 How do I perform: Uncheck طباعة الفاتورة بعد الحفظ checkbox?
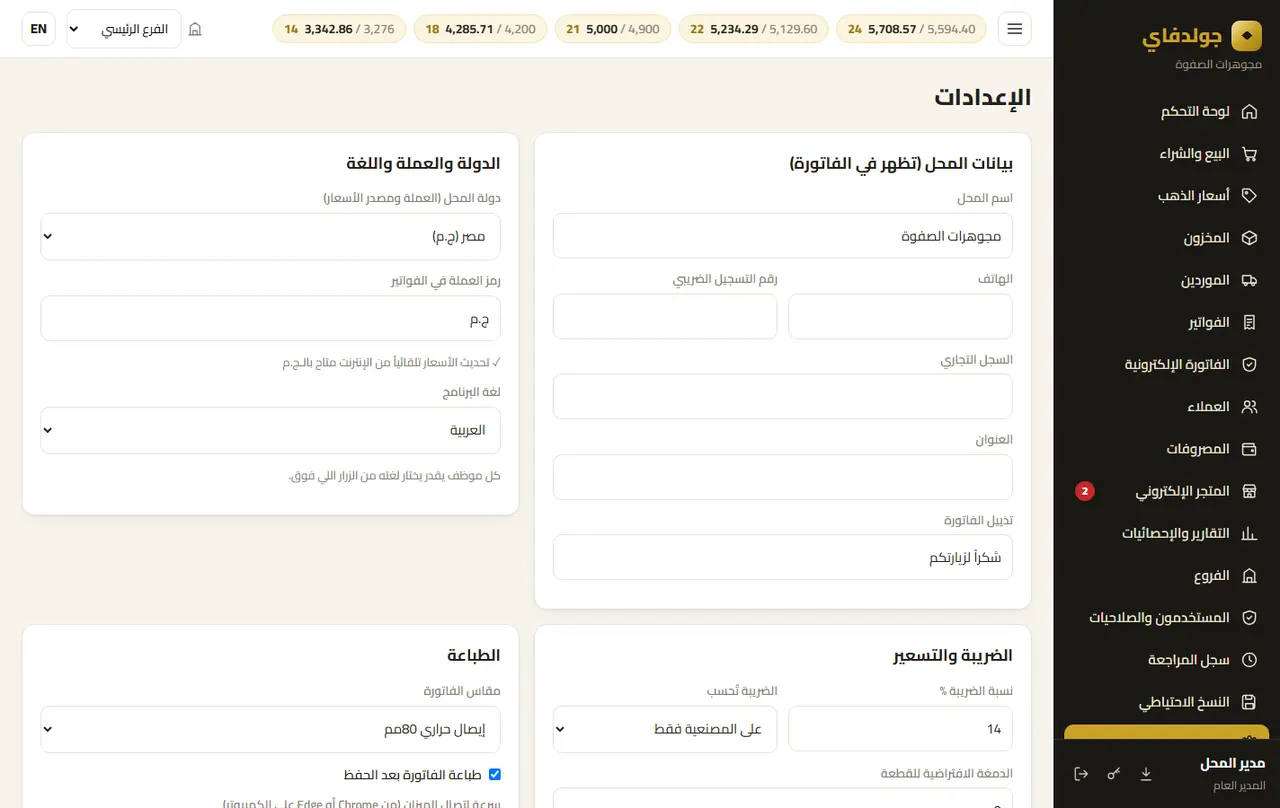pyautogui.click(x=494, y=775)
